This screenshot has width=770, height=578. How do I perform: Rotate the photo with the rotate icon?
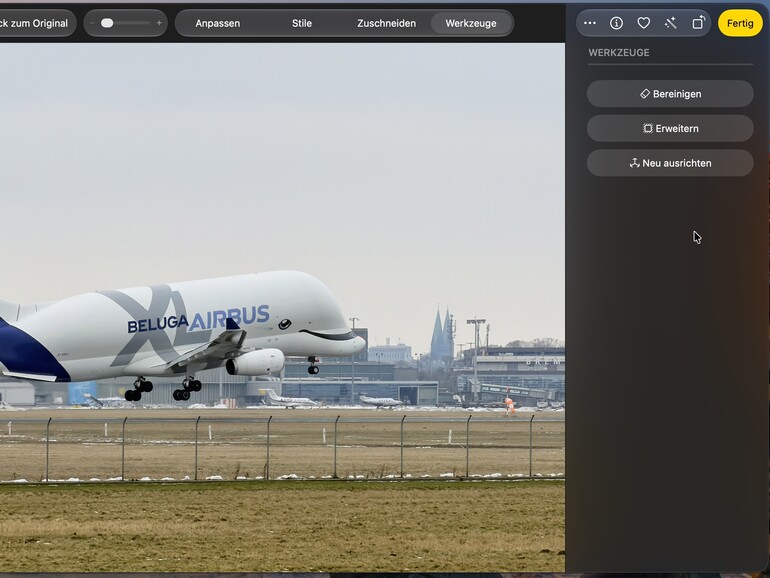coord(698,23)
